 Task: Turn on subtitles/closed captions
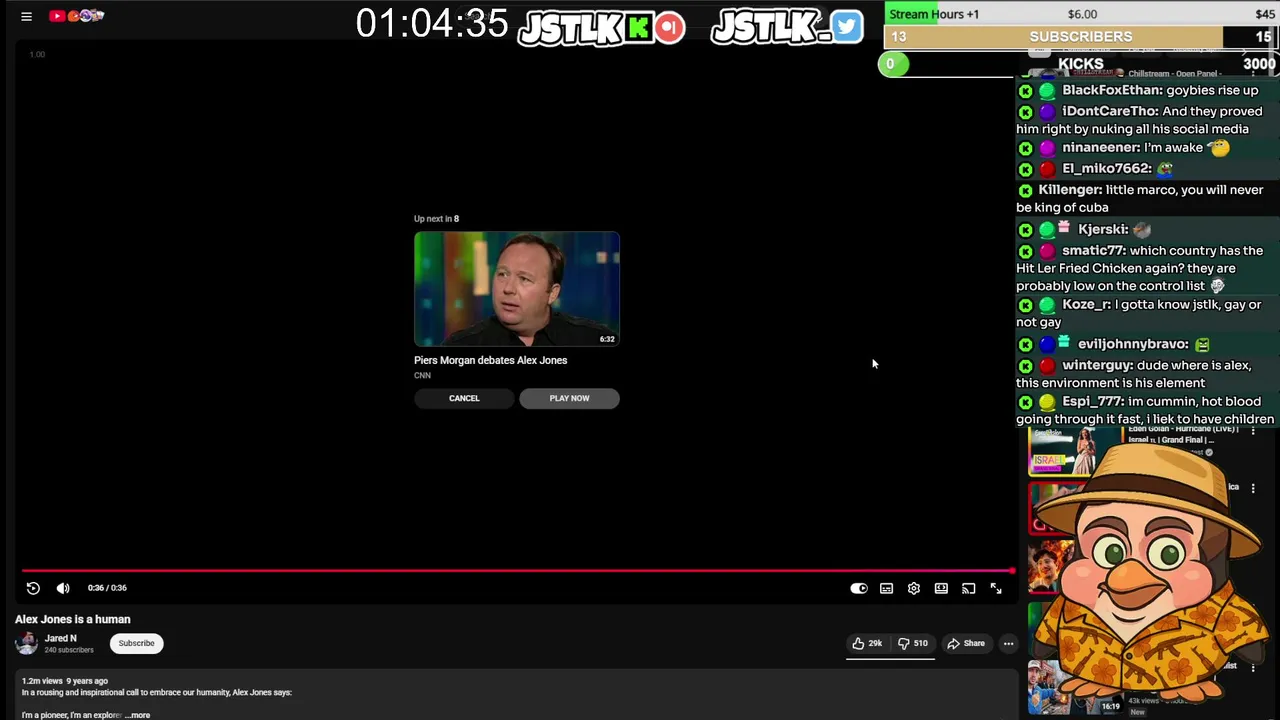886,588
